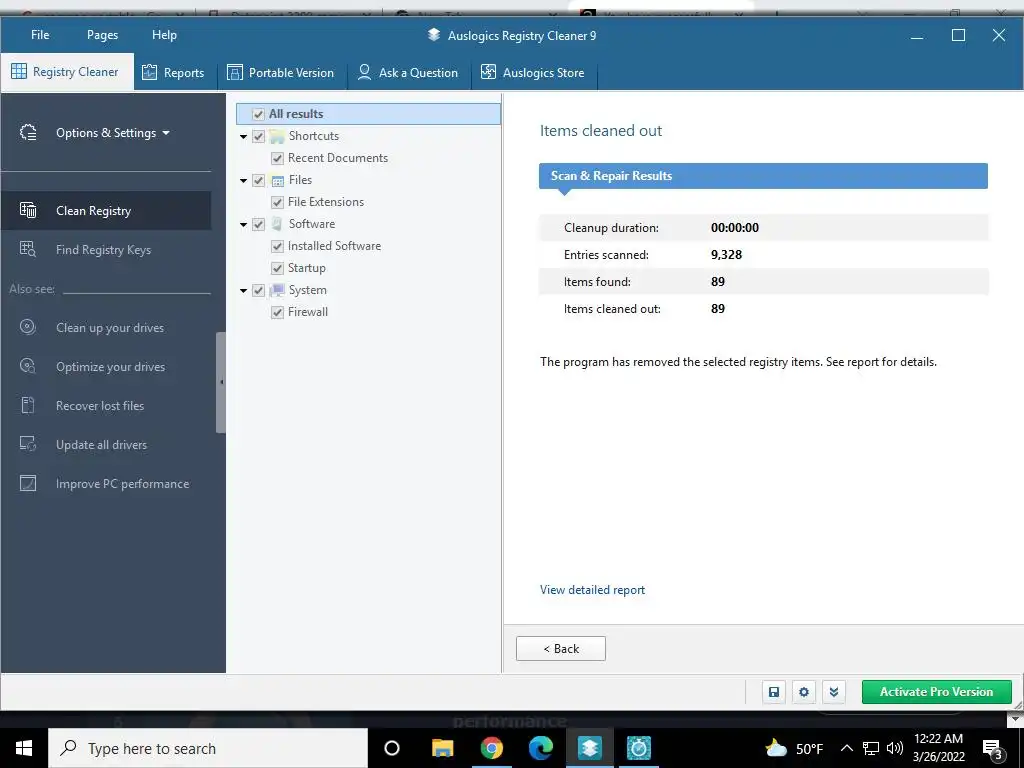Launch Google Chrome from taskbar
1024x768 pixels.
[x=491, y=748]
